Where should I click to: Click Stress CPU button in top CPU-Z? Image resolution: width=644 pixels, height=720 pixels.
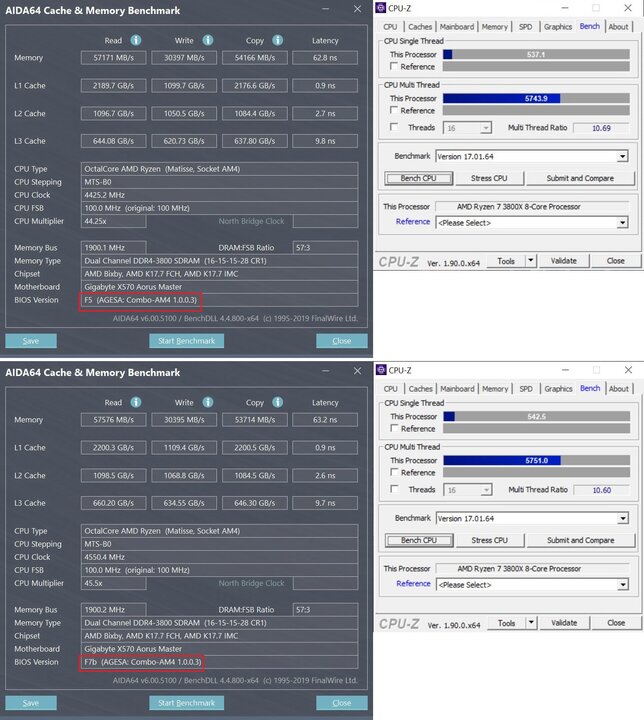coord(489,178)
